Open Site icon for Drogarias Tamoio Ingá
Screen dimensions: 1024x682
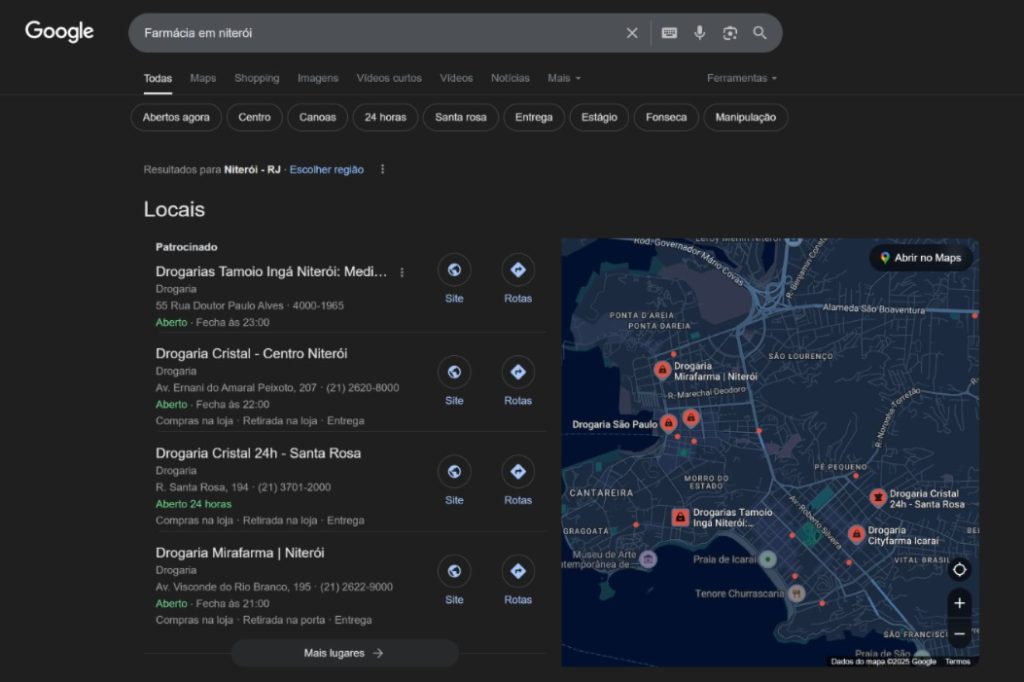coord(454,270)
